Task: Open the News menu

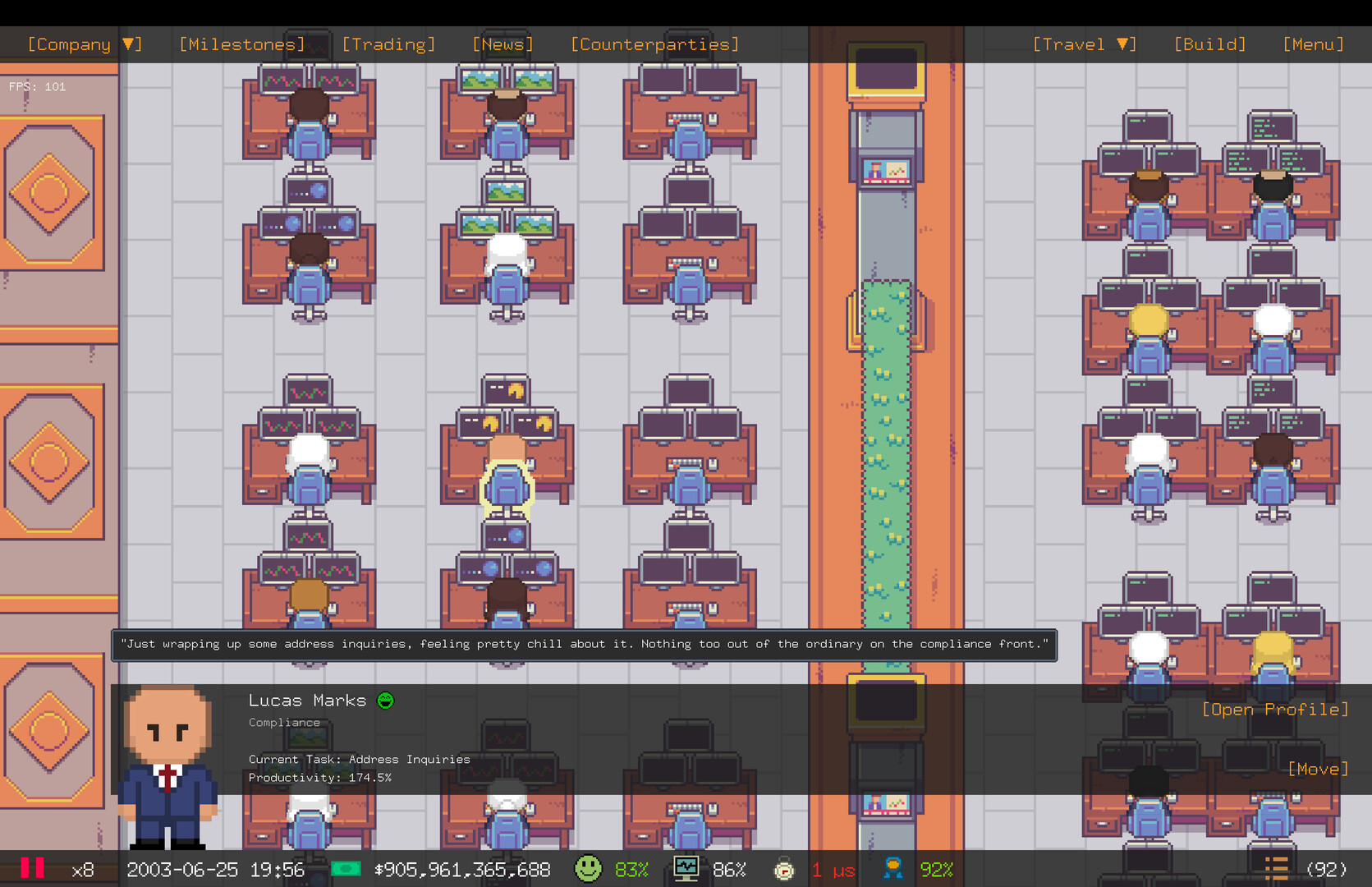Action: (502, 44)
